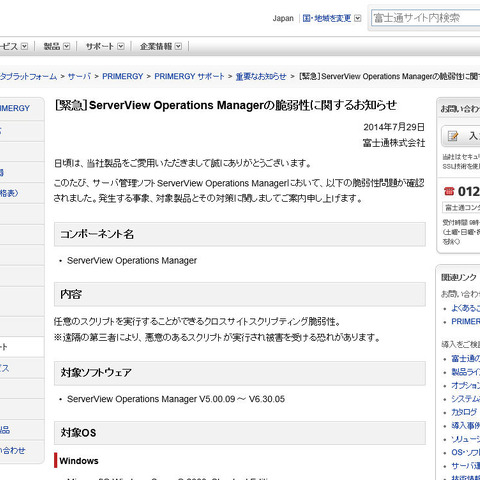Expand the arrow icon beside ビス menu

[24, 46]
